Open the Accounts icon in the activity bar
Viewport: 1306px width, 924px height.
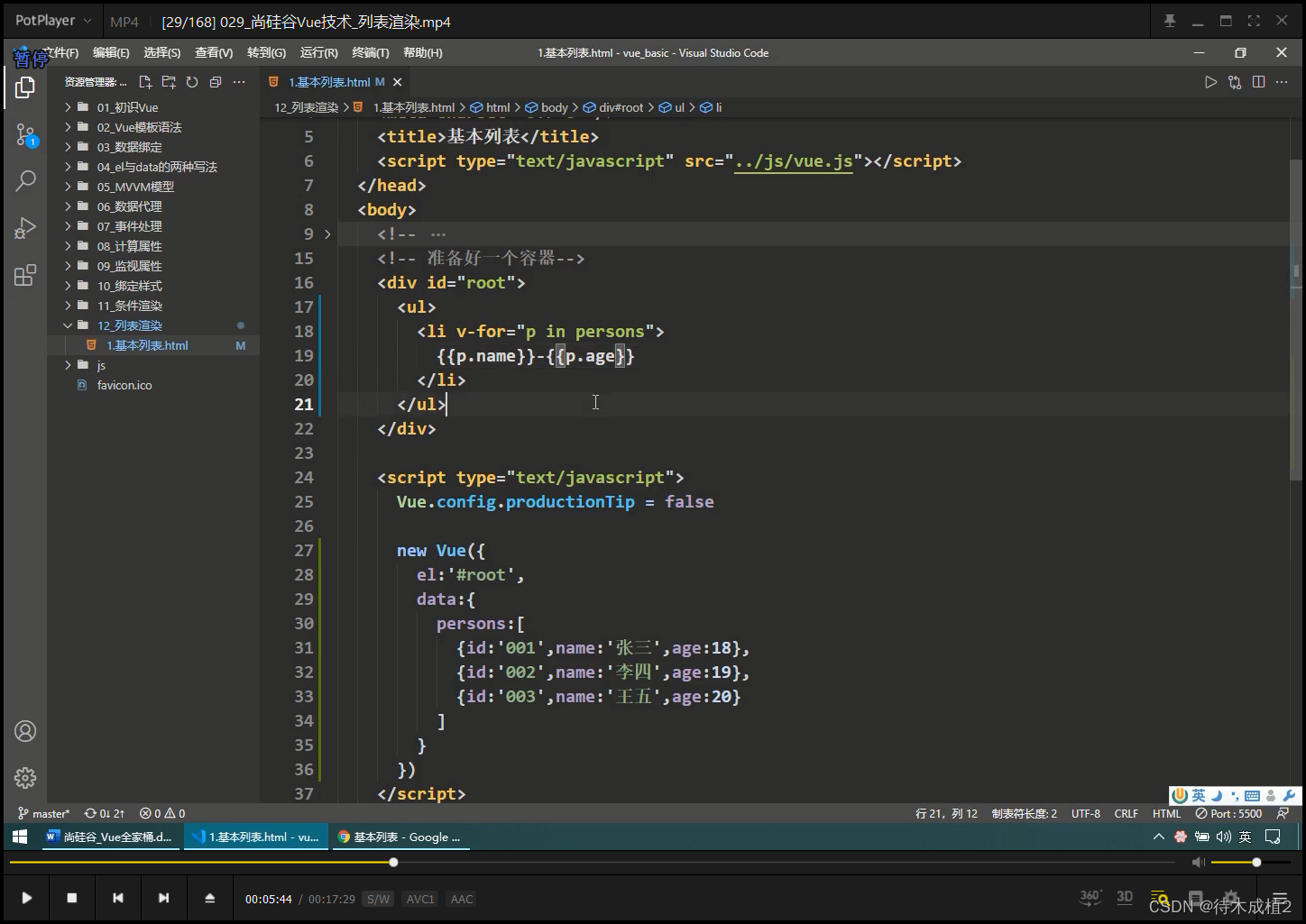coord(25,731)
